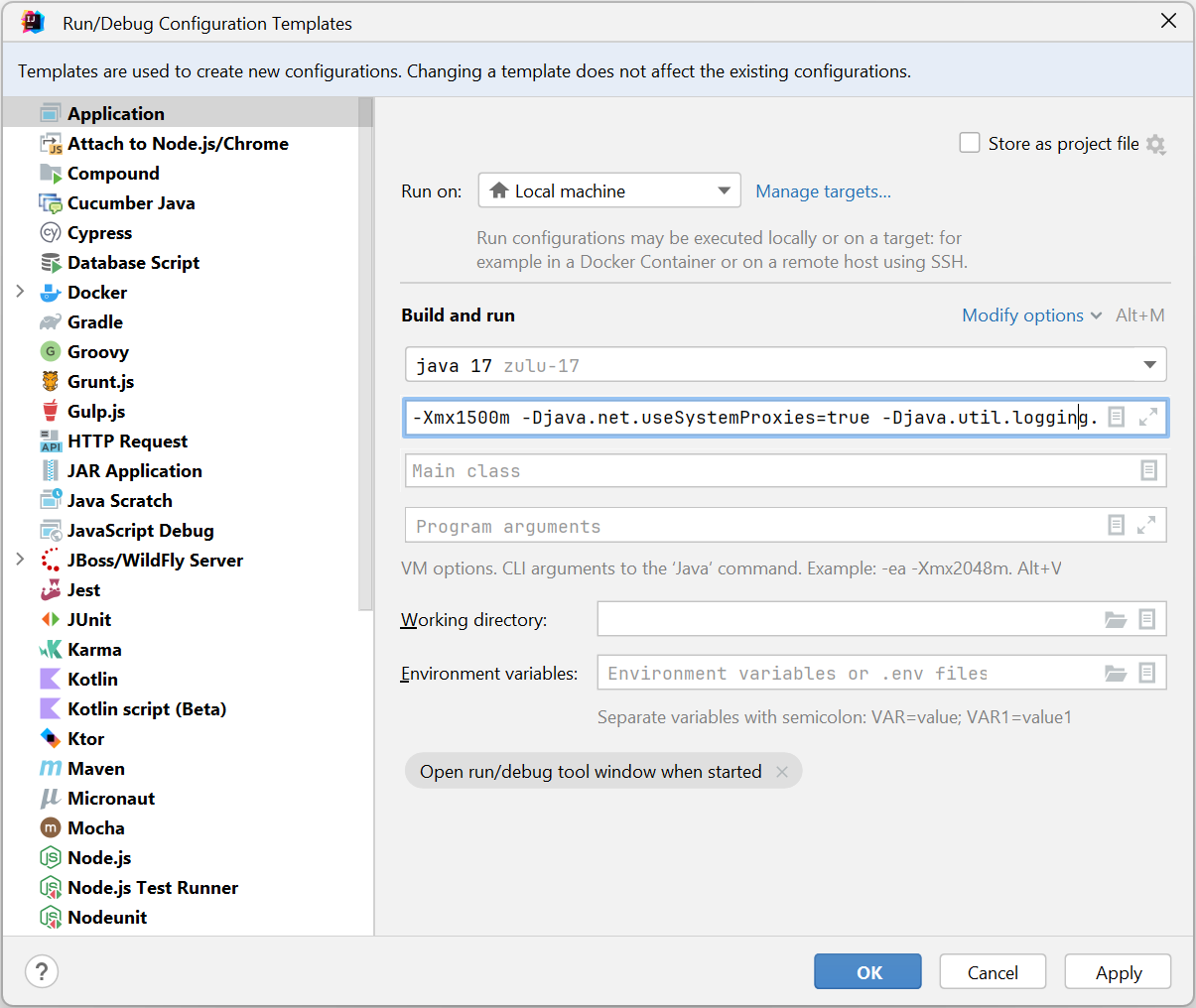Screen dimensions: 1196x1008
Task: Remove the Open run/debug tool window chip
Action: click(782, 772)
